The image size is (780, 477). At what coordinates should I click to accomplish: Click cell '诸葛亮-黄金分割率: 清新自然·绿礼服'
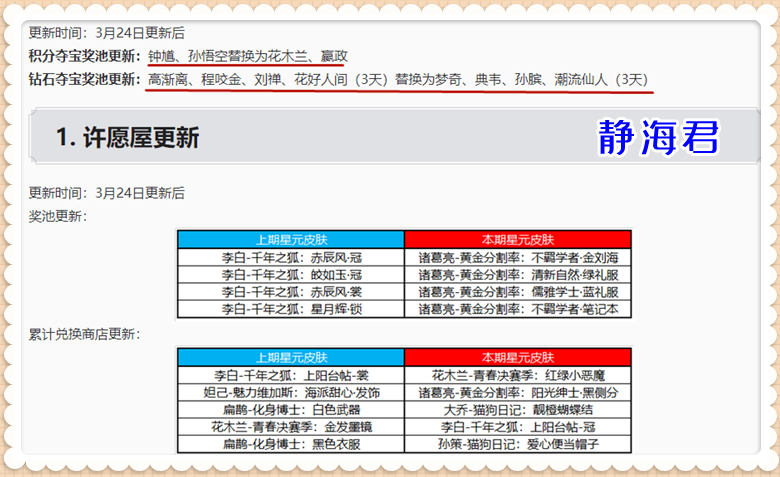point(518,275)
